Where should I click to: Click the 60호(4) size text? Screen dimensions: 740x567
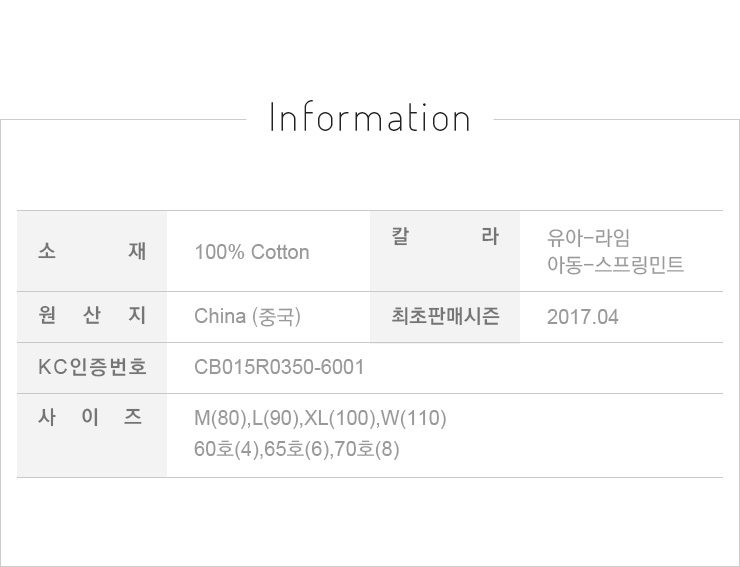click(x=226, y=449)
